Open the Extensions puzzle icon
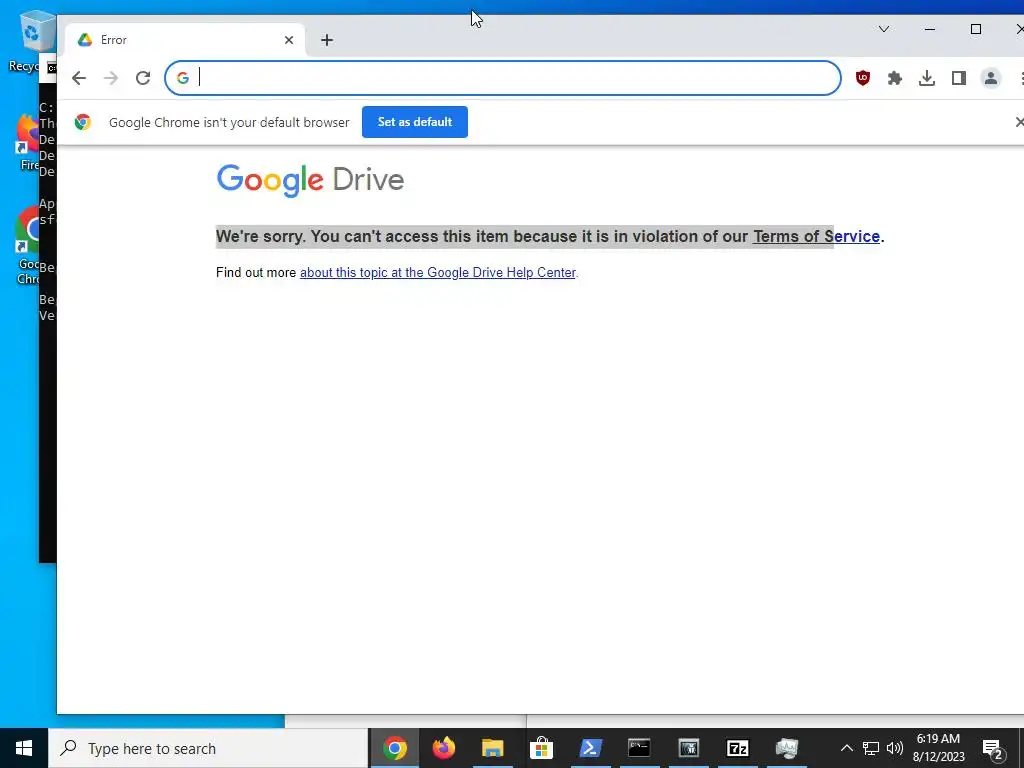This screenshot has width=1024, height=768. click(x=895, y=78)
